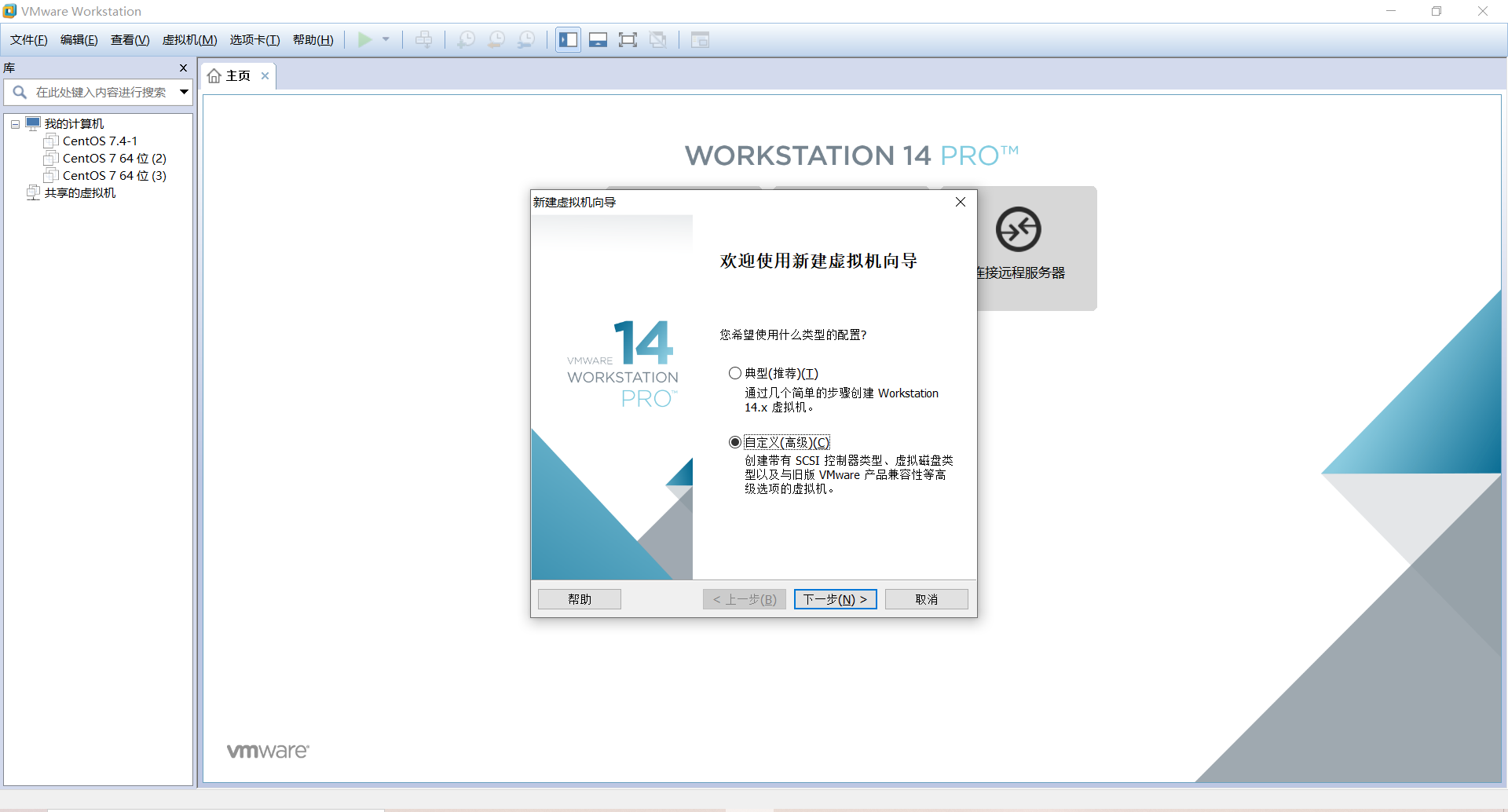Select the CentOS 7 64 位 (2) VM
The height and width of the screenshot is (812, 1508).
[x=115, y=158]
